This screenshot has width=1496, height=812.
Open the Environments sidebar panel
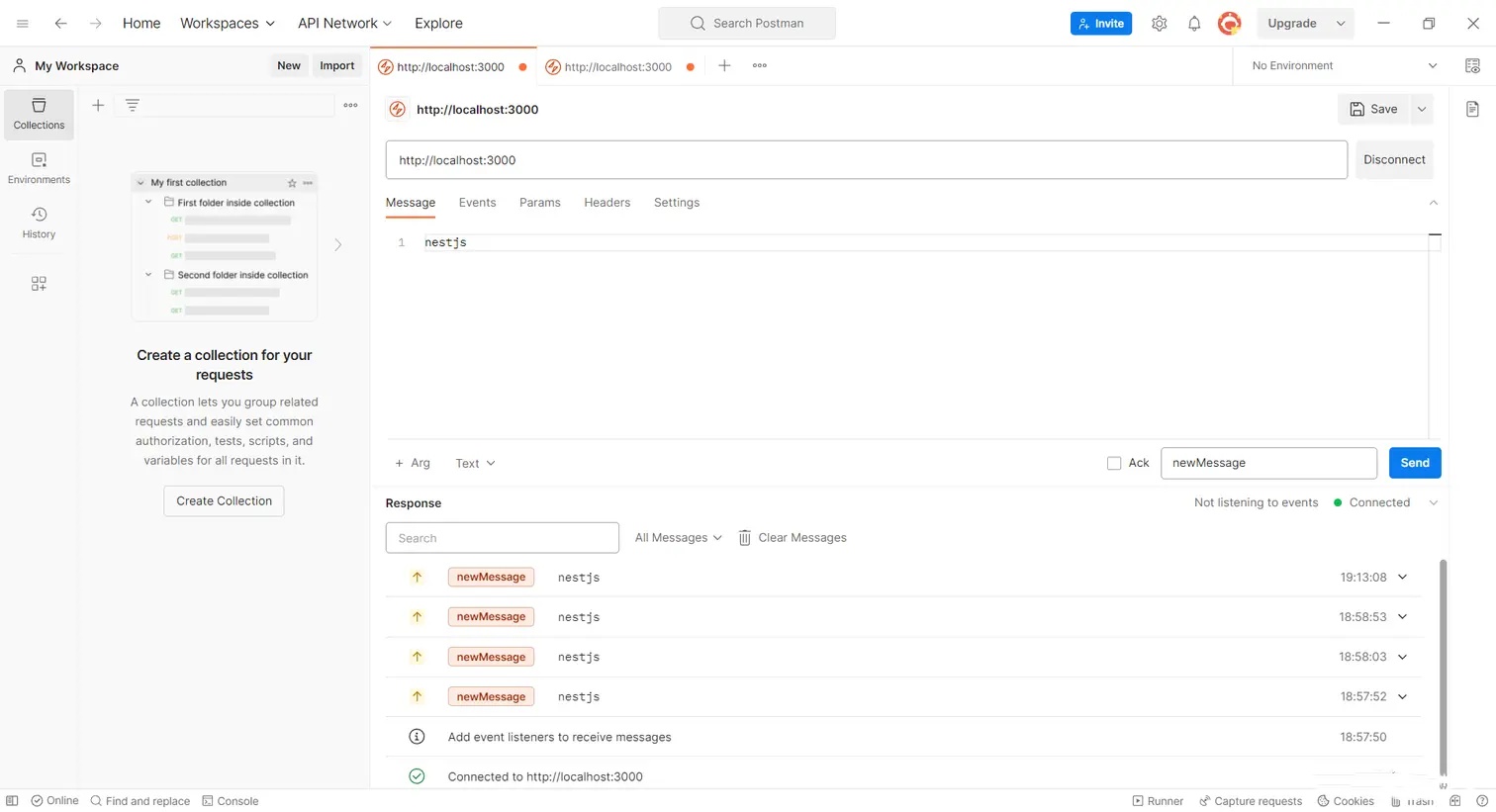click(x=39, y=168)
